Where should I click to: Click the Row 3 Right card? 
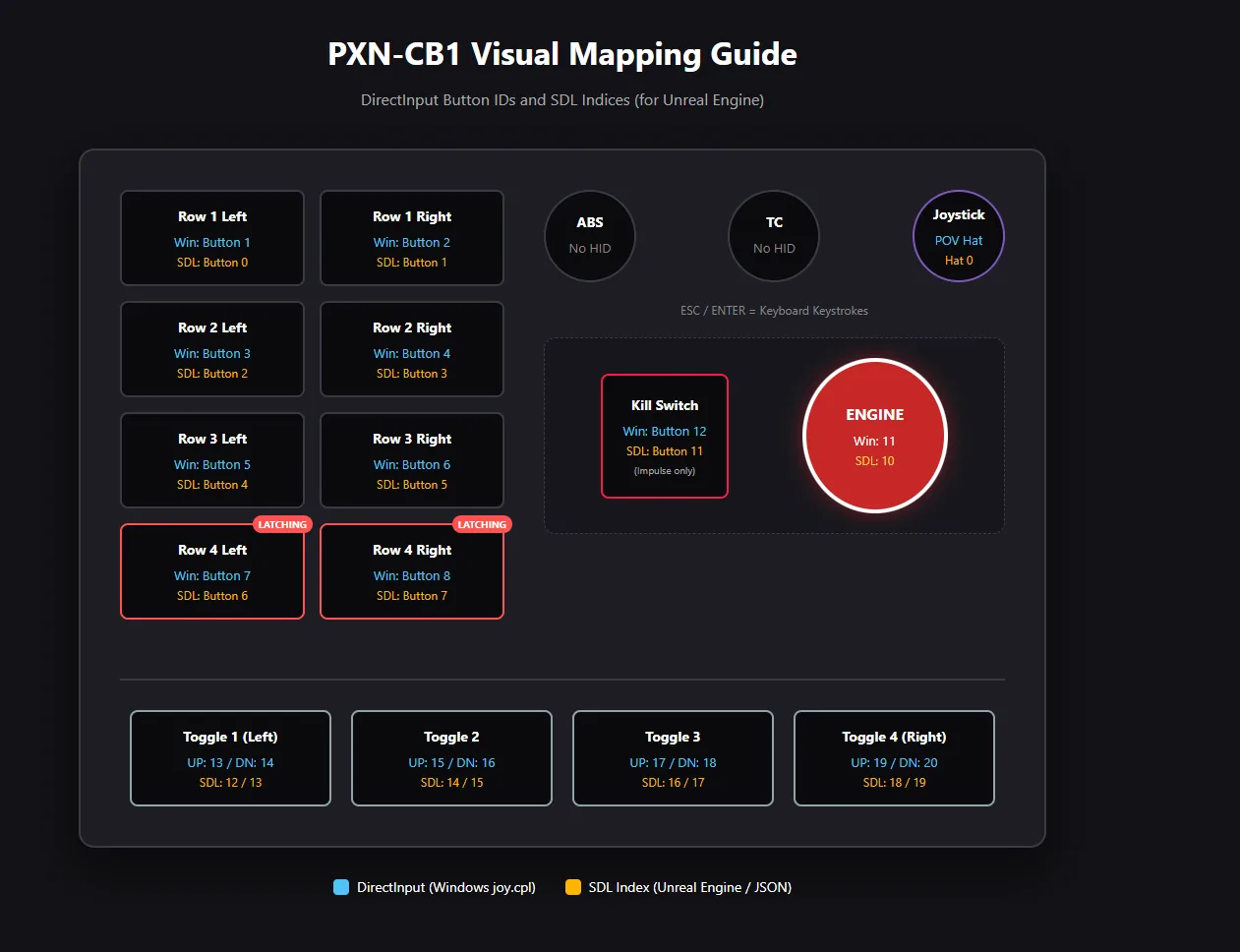point(412,460)
